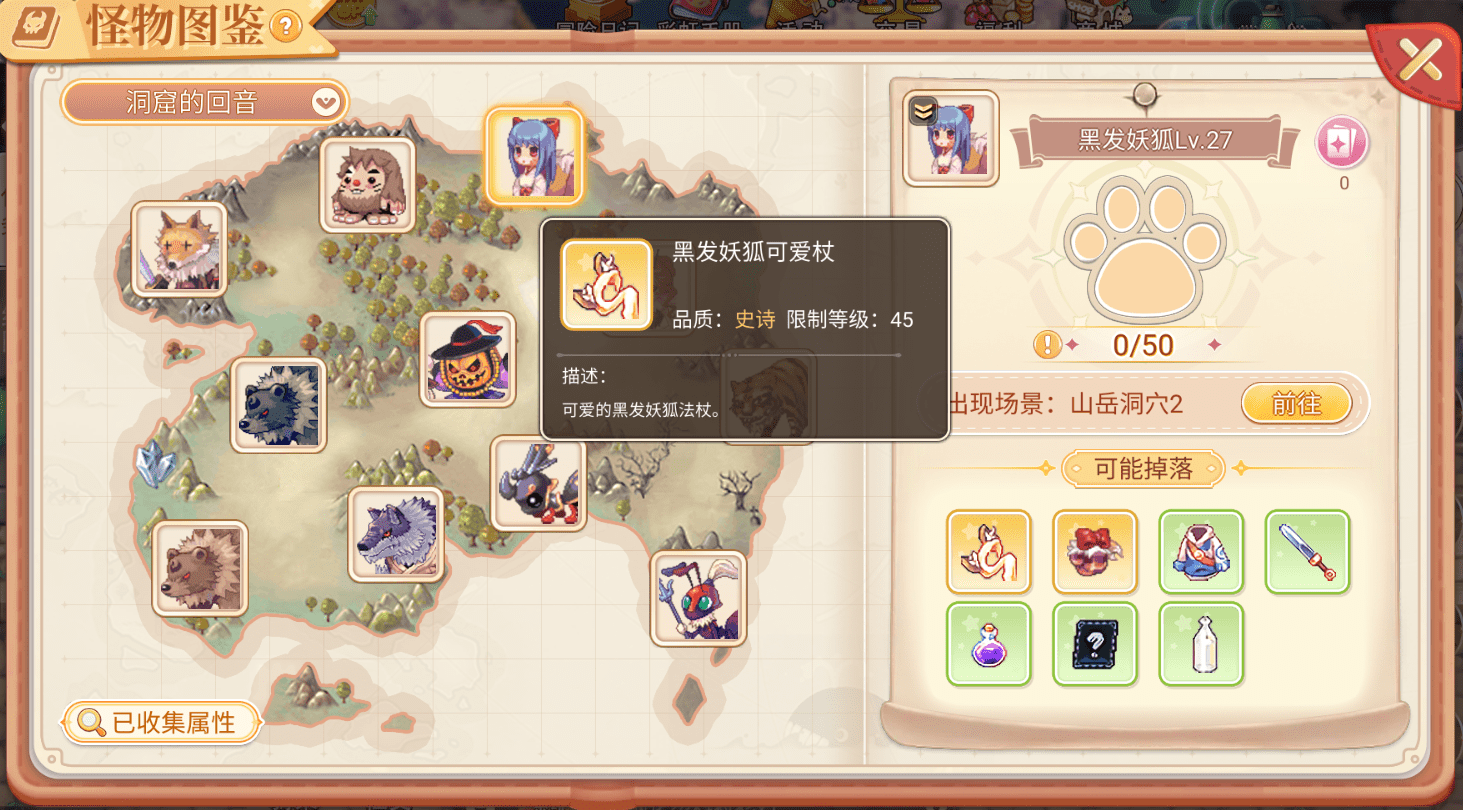Click the 已收集属性 button

(162, 722)
